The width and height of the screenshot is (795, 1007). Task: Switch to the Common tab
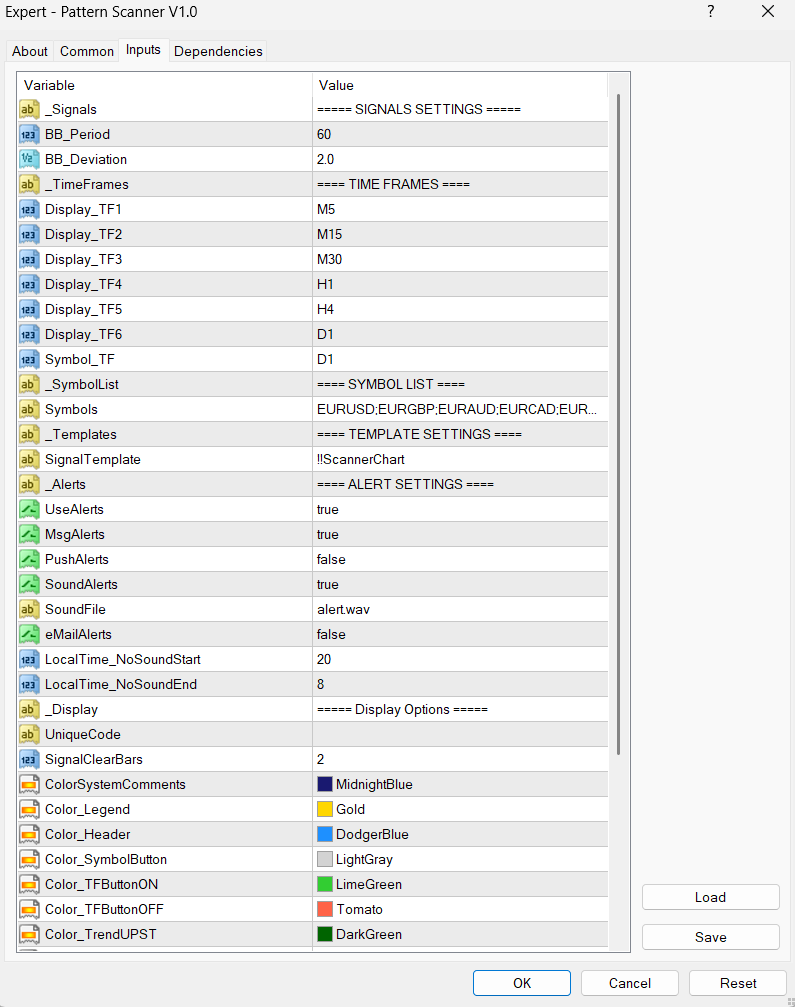pyautogui.click(x=87, y=51)
